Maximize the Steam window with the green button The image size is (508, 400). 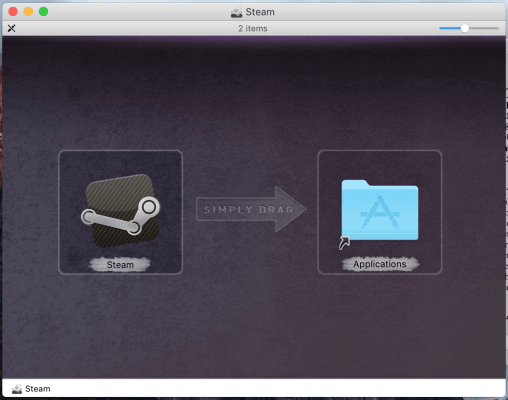pos(44,12)
